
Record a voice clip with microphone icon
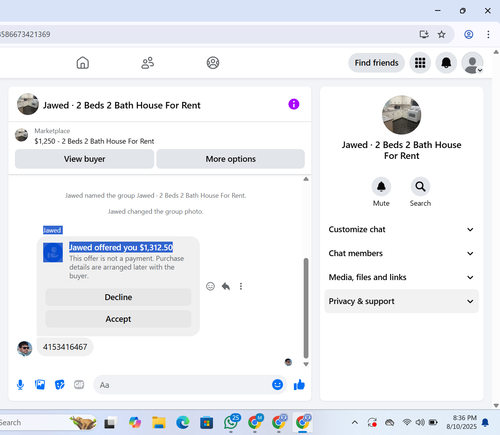(x=20, y=385)
